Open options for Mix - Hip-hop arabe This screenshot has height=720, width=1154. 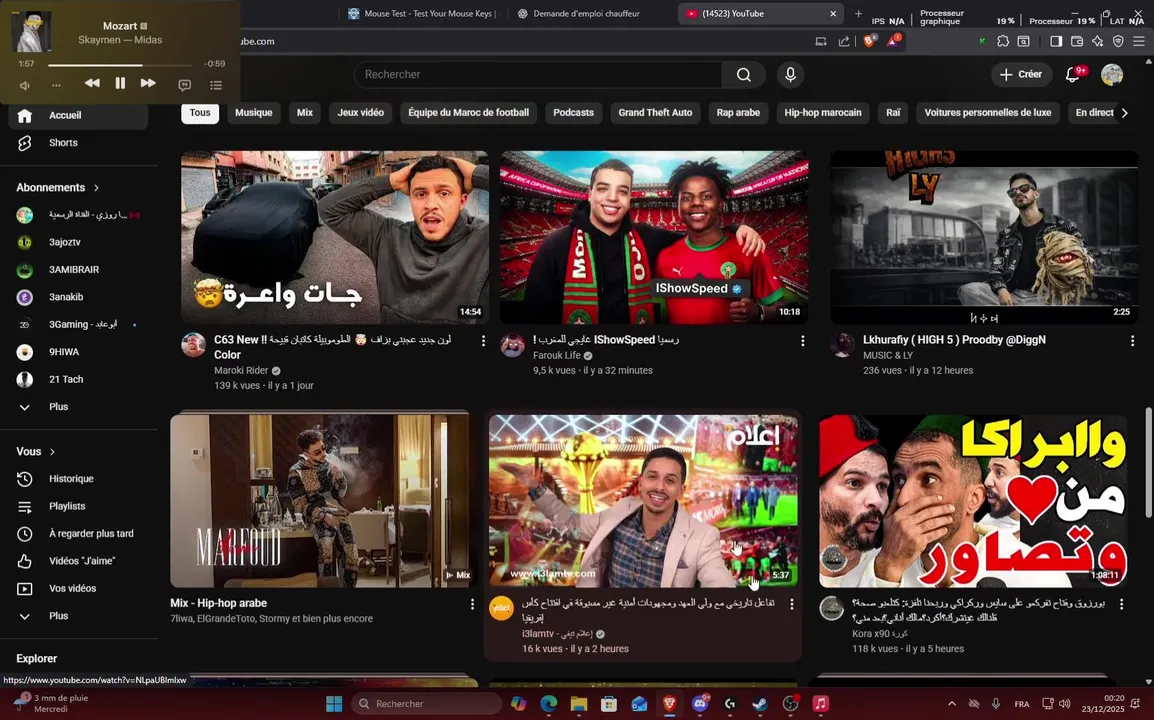click(x=472, y=604)
